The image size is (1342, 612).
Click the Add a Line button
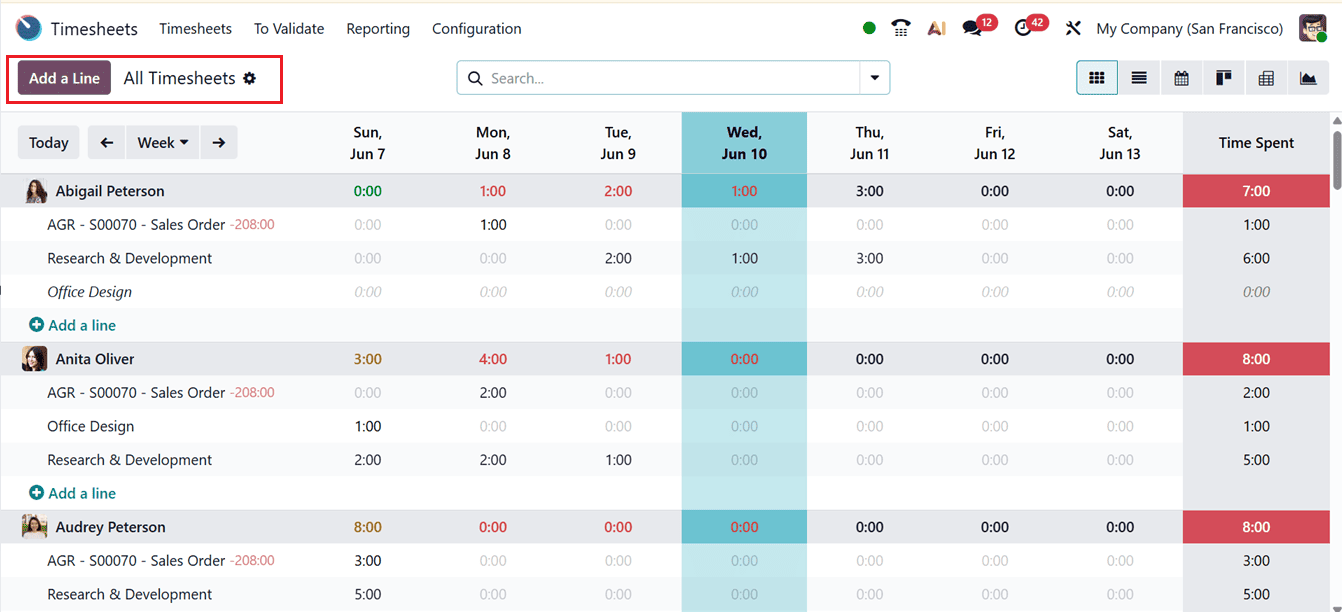(x=64, y=78)
